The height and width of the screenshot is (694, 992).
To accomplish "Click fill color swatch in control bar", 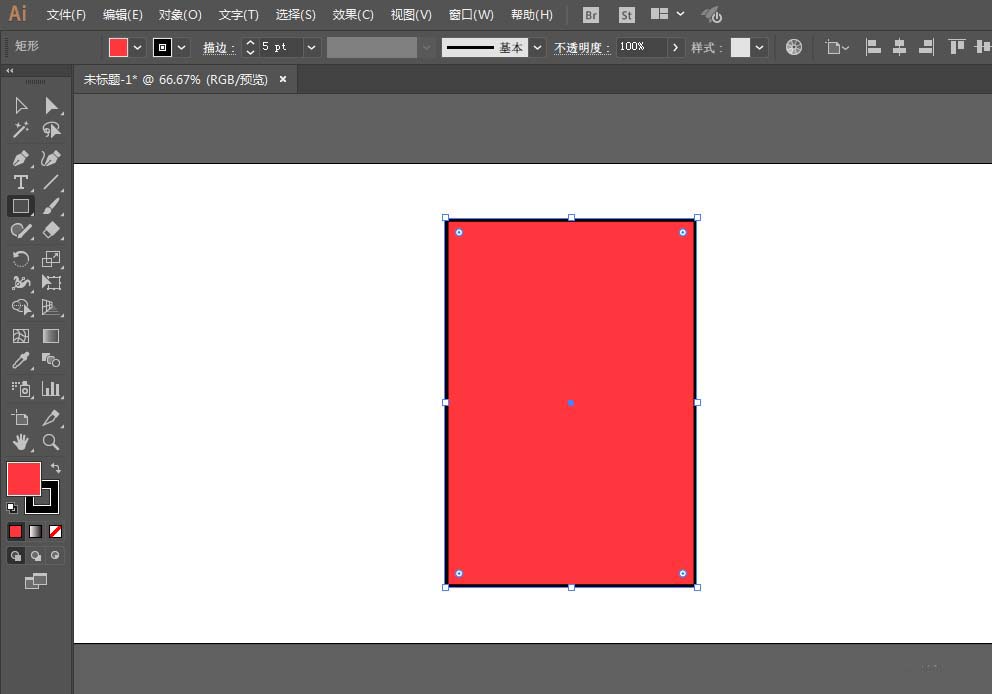I will 118,47.
